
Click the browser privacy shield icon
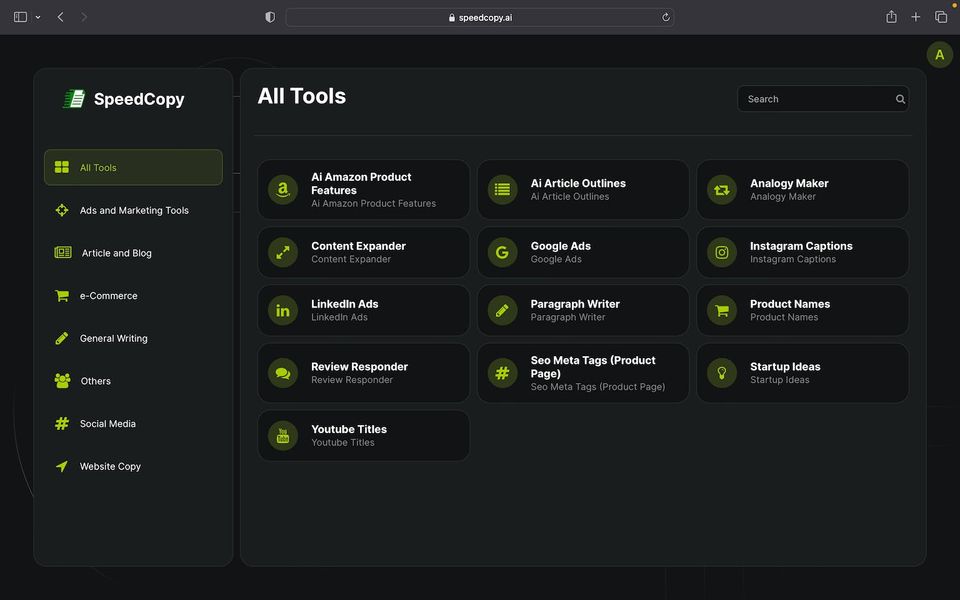pyautogui.click(x=270, y=17)
